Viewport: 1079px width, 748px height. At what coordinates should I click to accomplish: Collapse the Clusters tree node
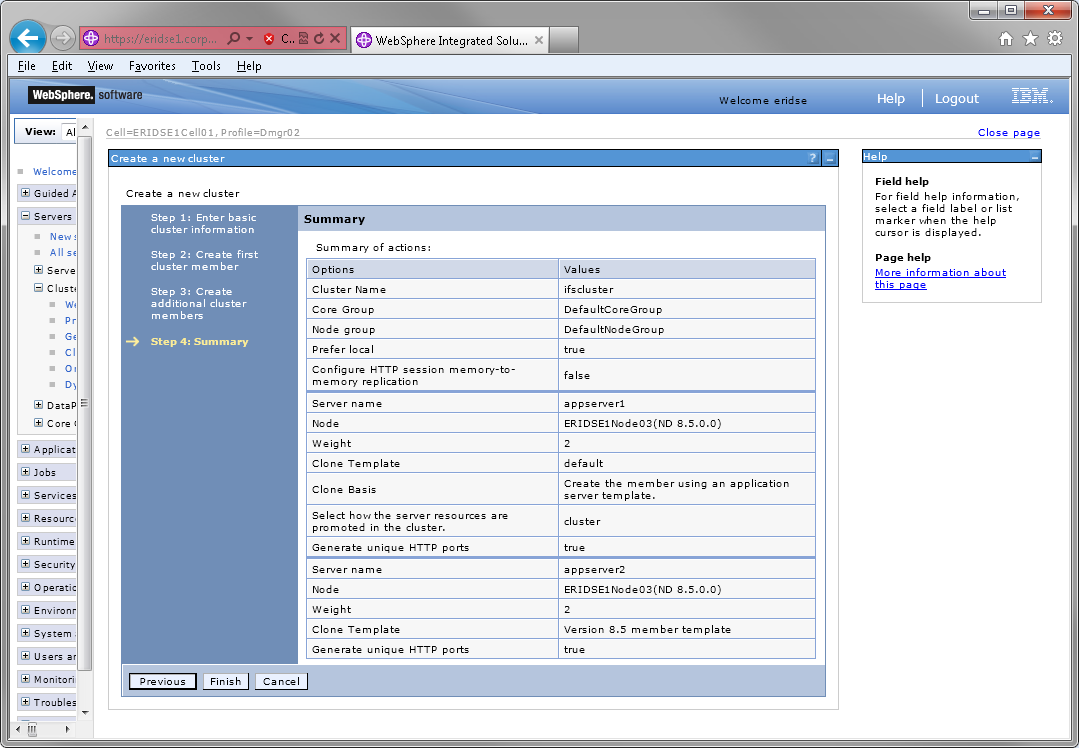tap(39, 288)
